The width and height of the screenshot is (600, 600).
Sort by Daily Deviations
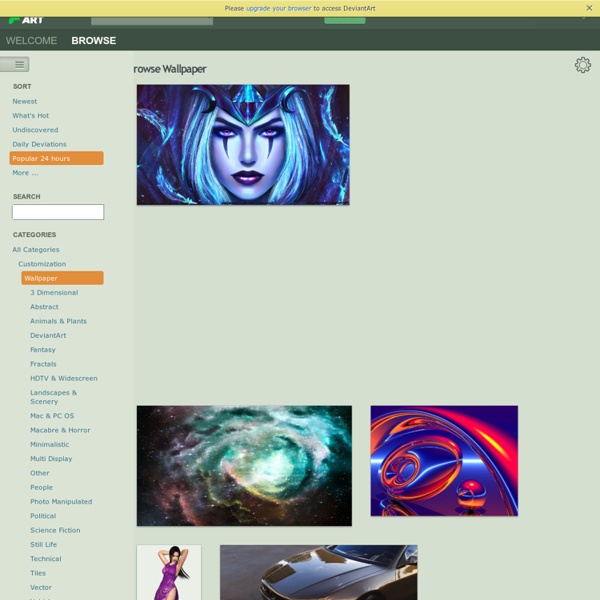click(x=39, y=144)
